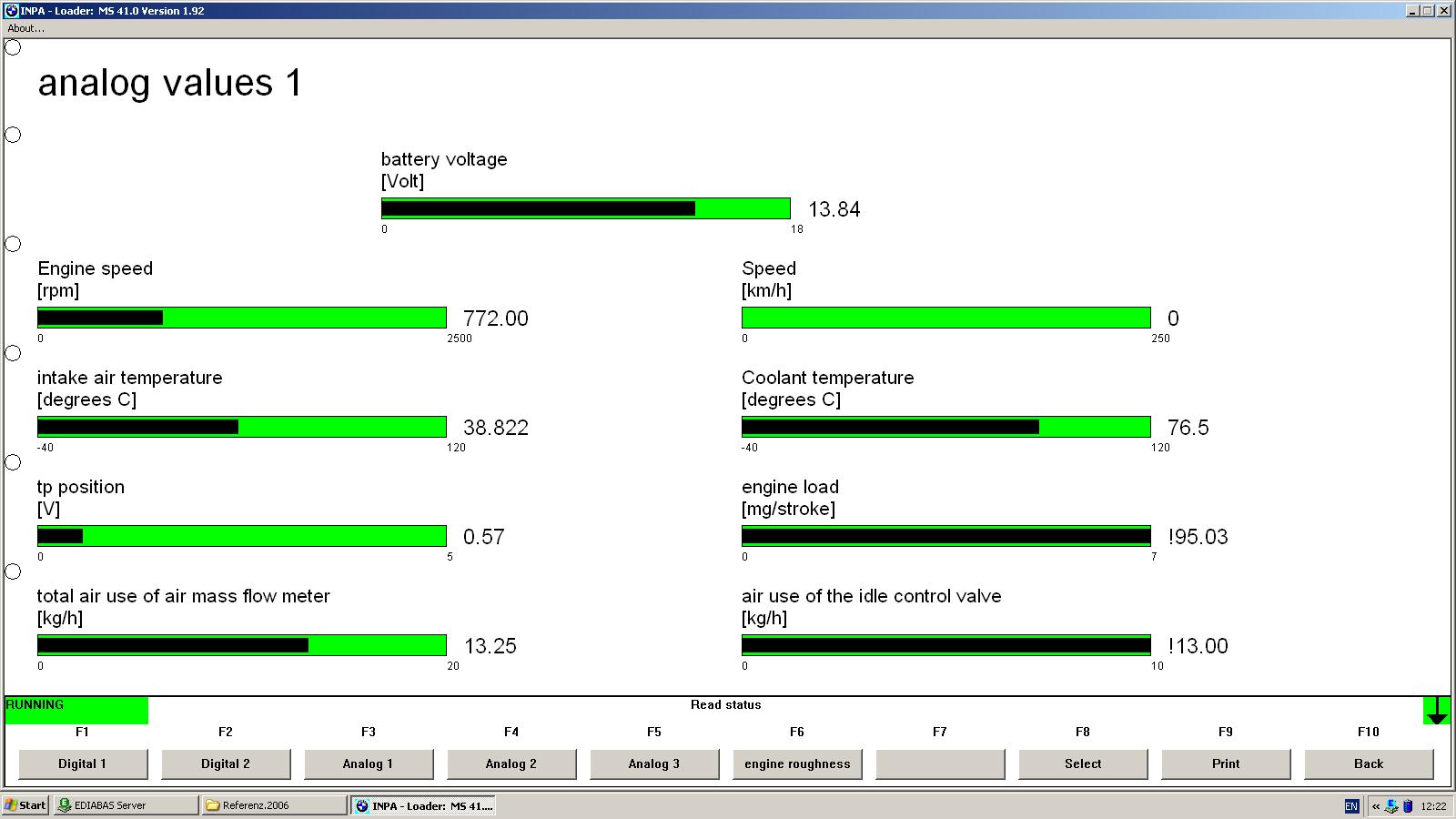
Task: Open the engine roughness screen
Action: [797, 764]
